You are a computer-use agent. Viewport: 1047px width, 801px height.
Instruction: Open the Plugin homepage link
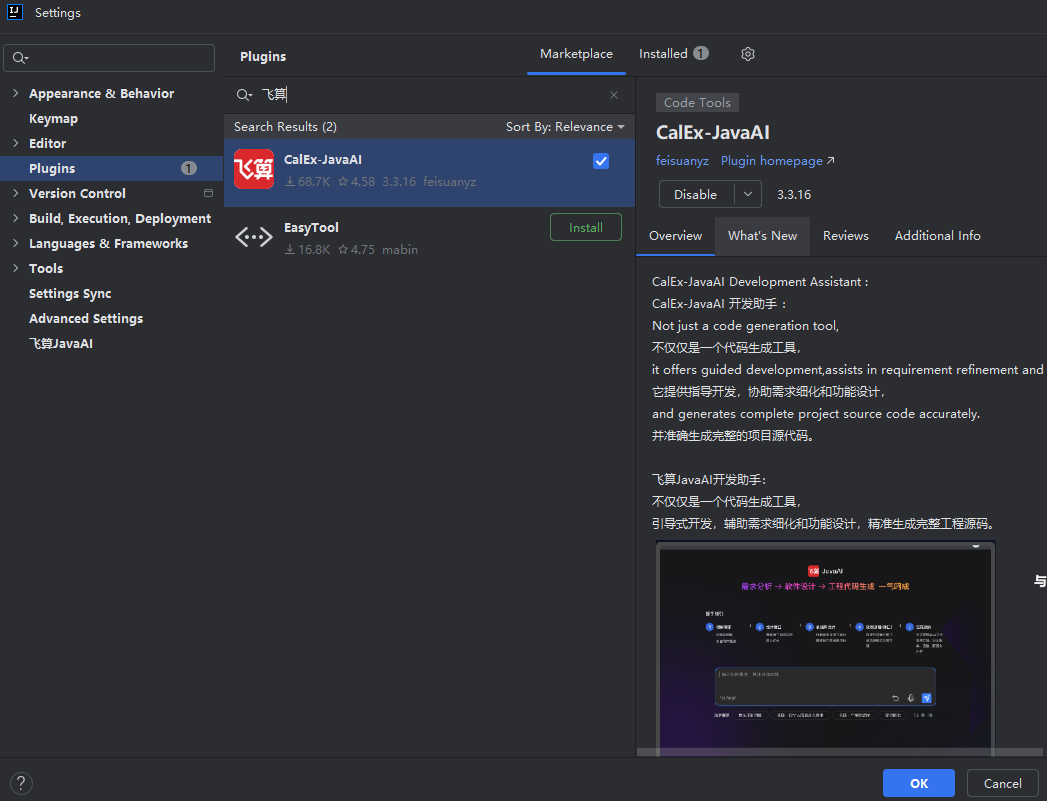[x=772, y=161]
